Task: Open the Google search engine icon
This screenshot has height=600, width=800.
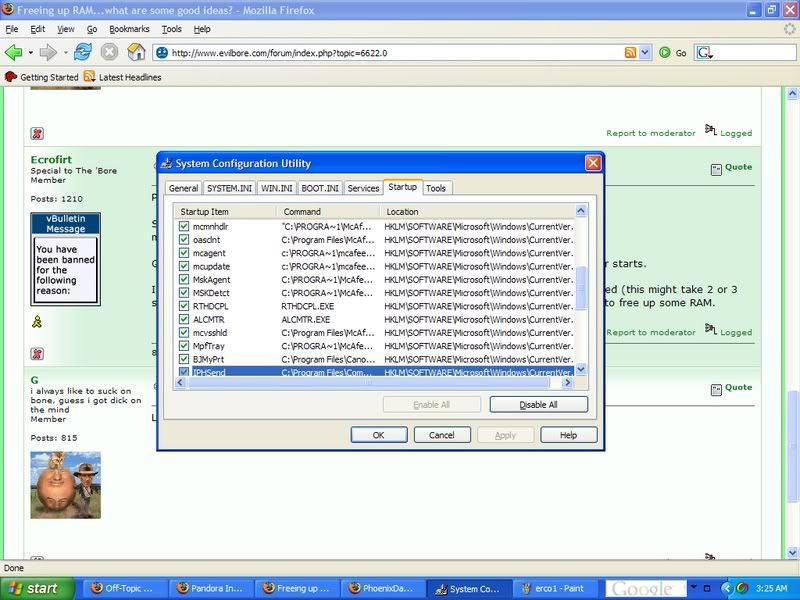Action: [704, 53]
